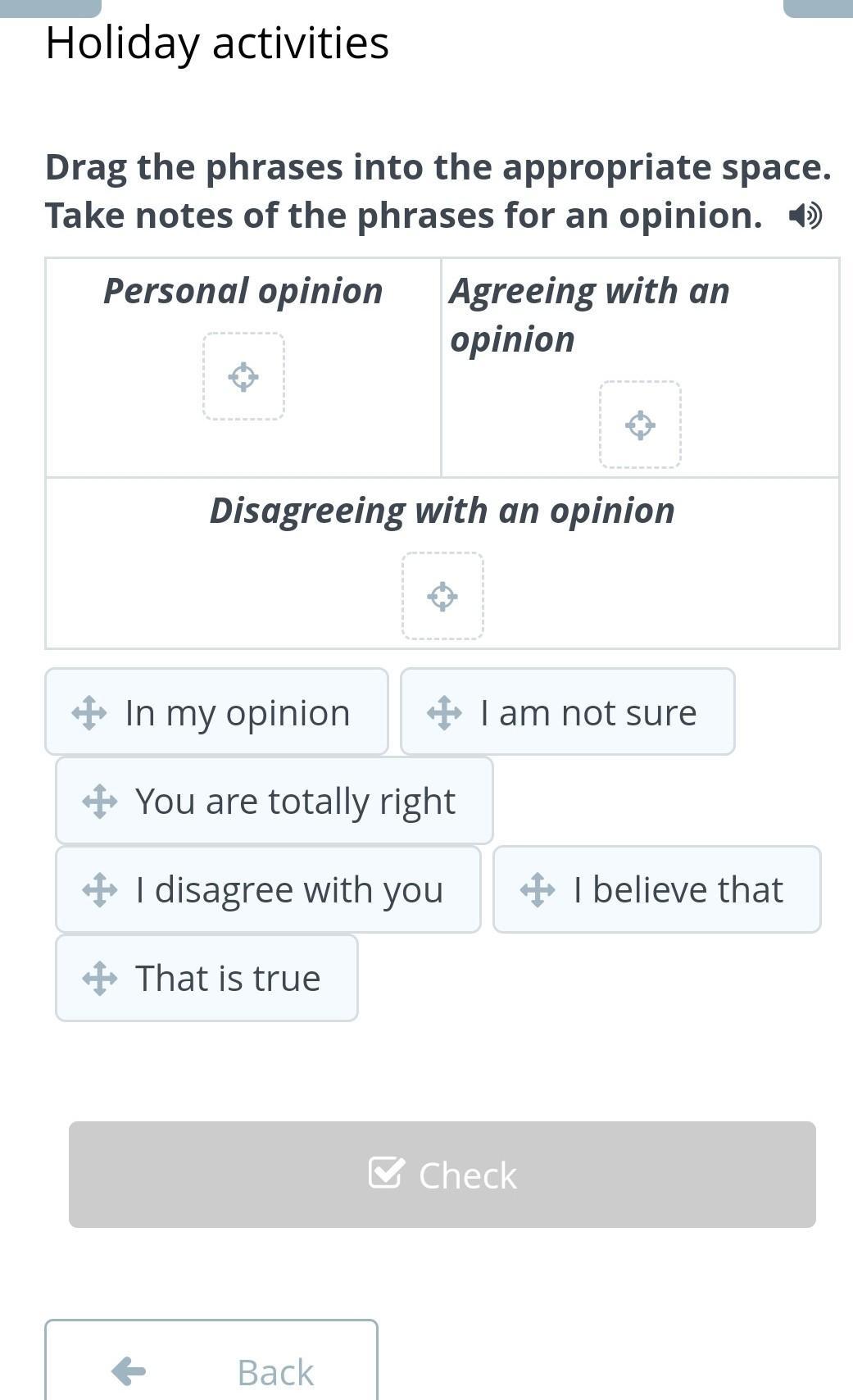
Task: Click move handle icon on That is true
Action: point(99,978)
